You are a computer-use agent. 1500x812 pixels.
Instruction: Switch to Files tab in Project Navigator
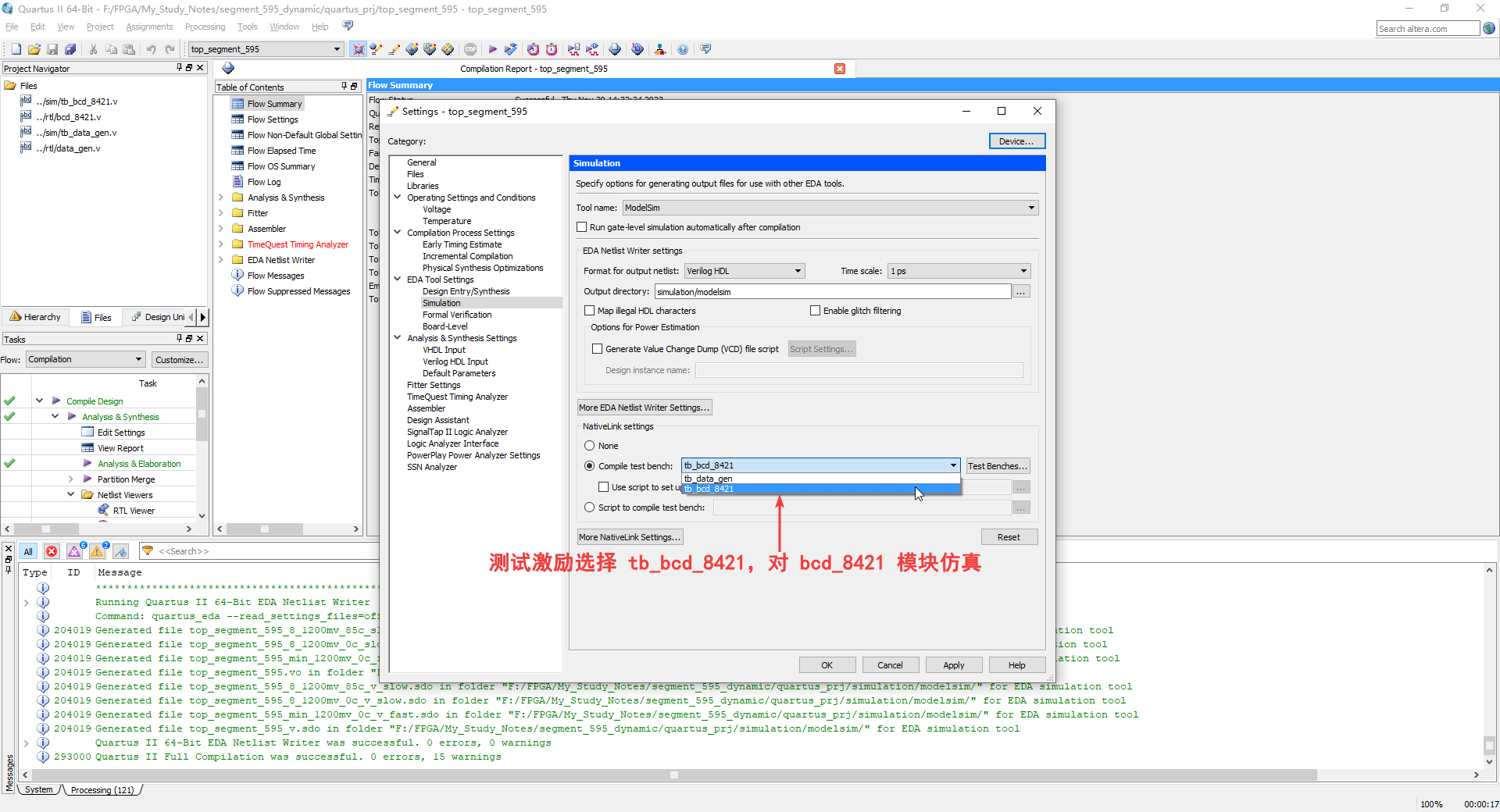coord(97,317)
